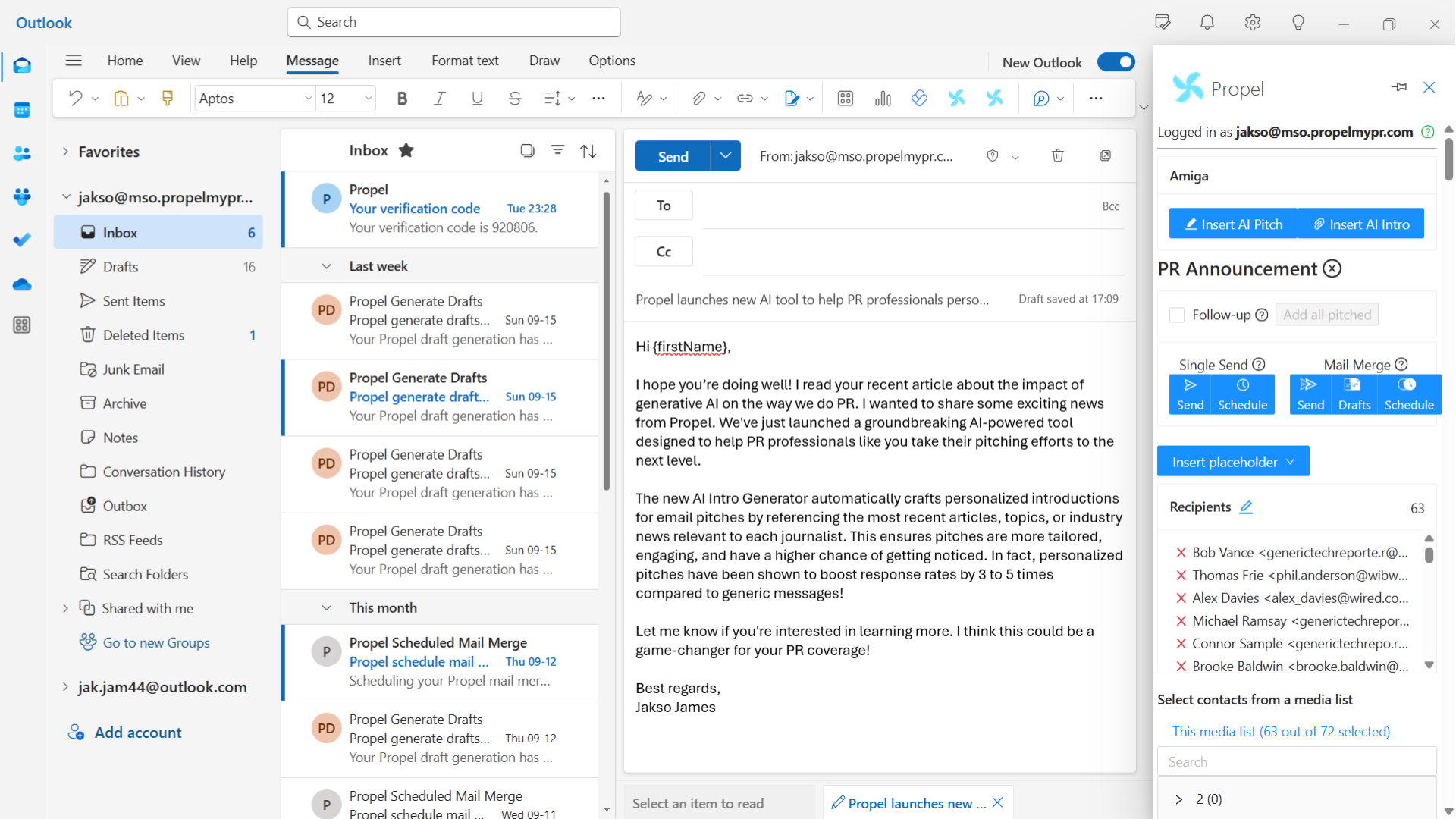Image resolution: width=1456 pixels, height=819 pixels.
Task: Click the Single Send Schedule button
Action: click(x=1242, y=394)
